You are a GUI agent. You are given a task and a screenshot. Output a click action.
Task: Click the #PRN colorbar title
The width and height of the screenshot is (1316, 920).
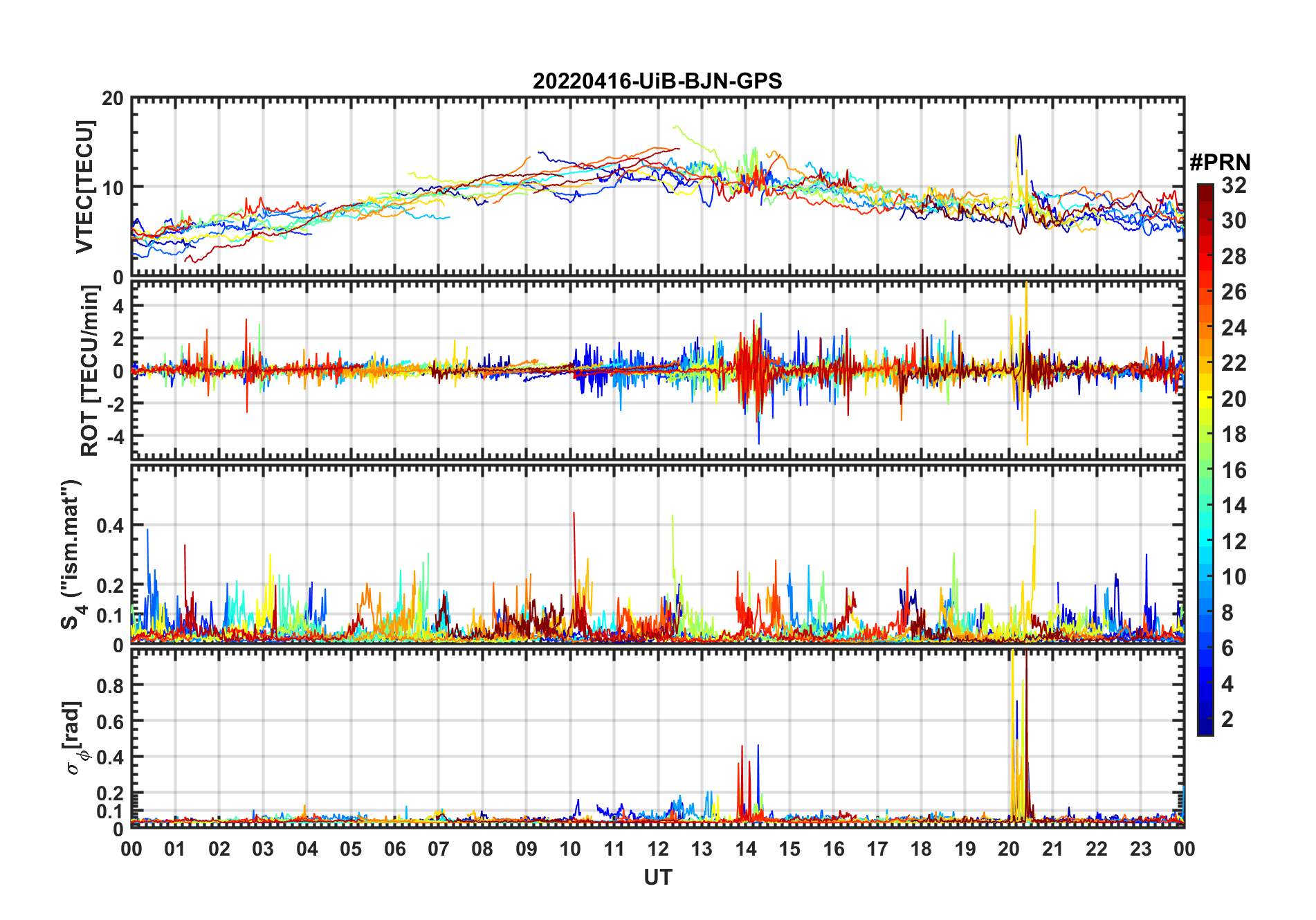point(1220,163)
